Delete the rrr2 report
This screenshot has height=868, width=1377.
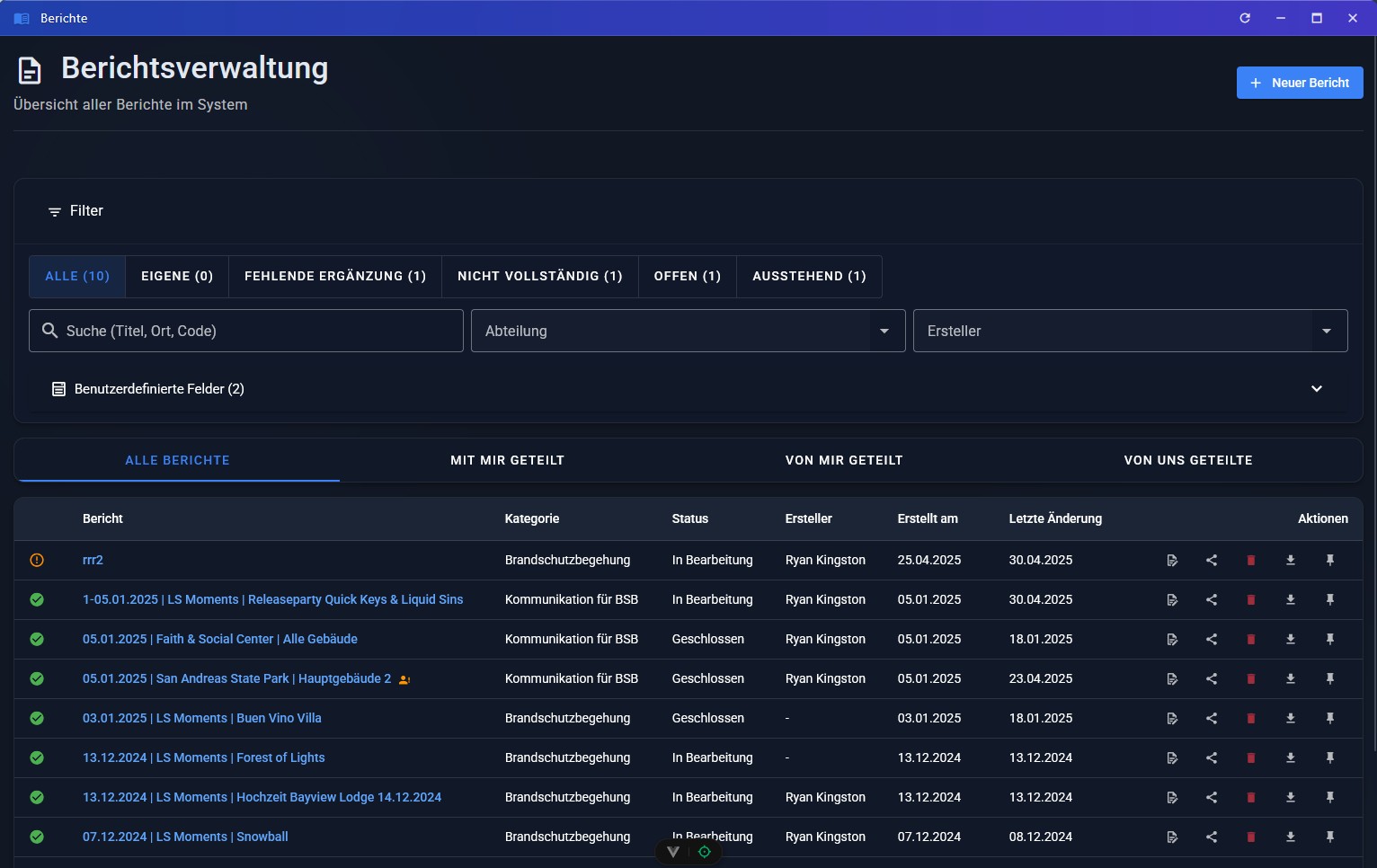click(1251, 560)
